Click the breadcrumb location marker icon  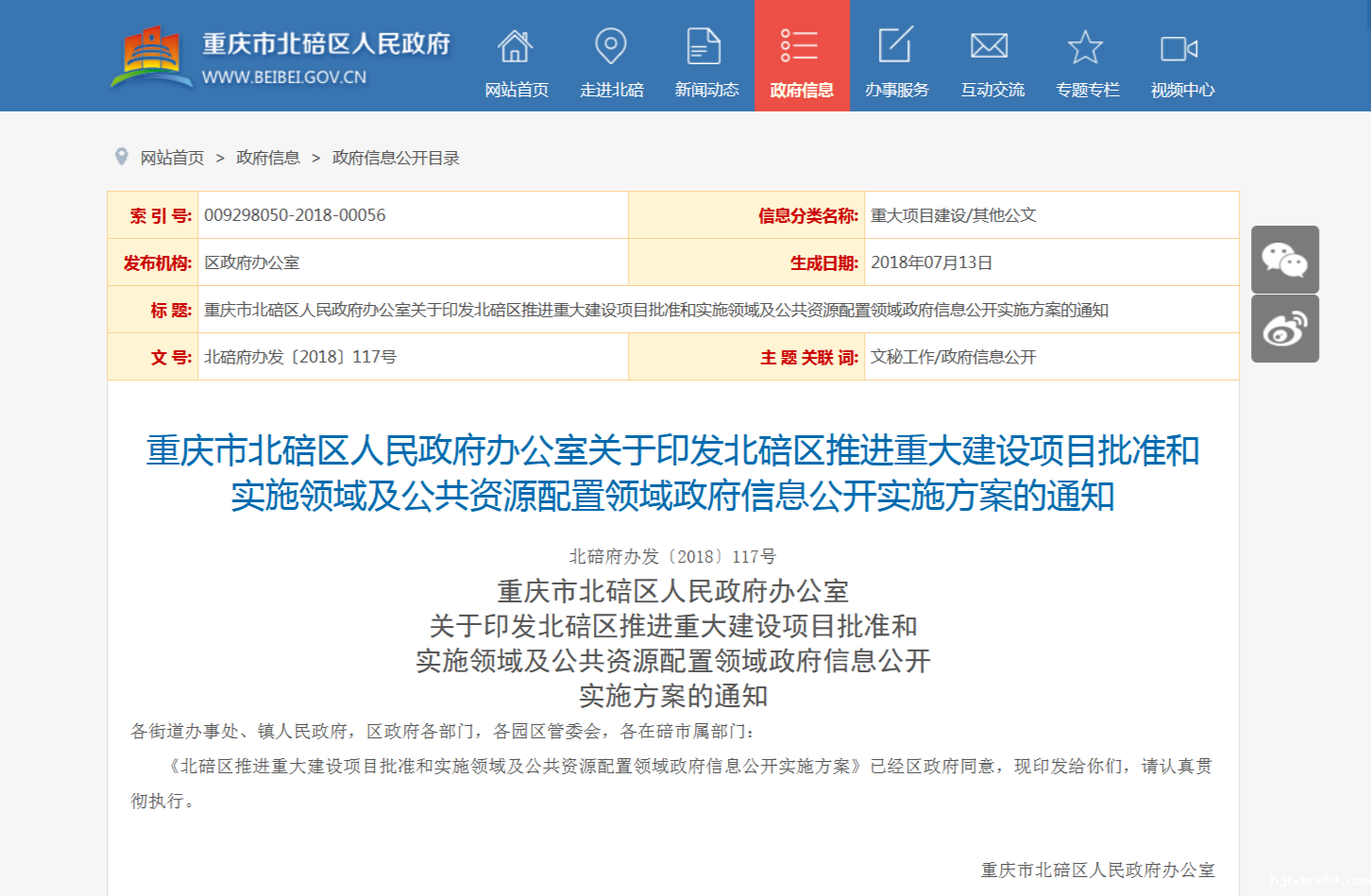tap(122, 157)
